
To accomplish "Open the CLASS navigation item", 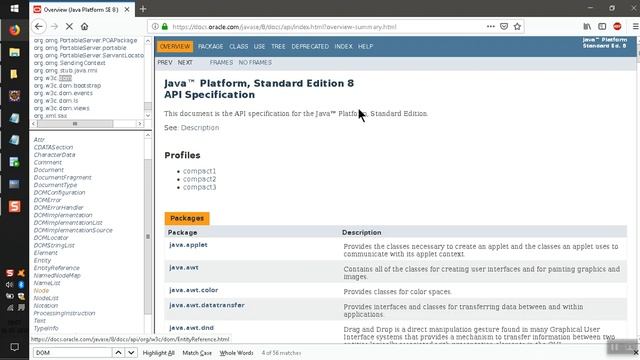I will pos(238,47).
